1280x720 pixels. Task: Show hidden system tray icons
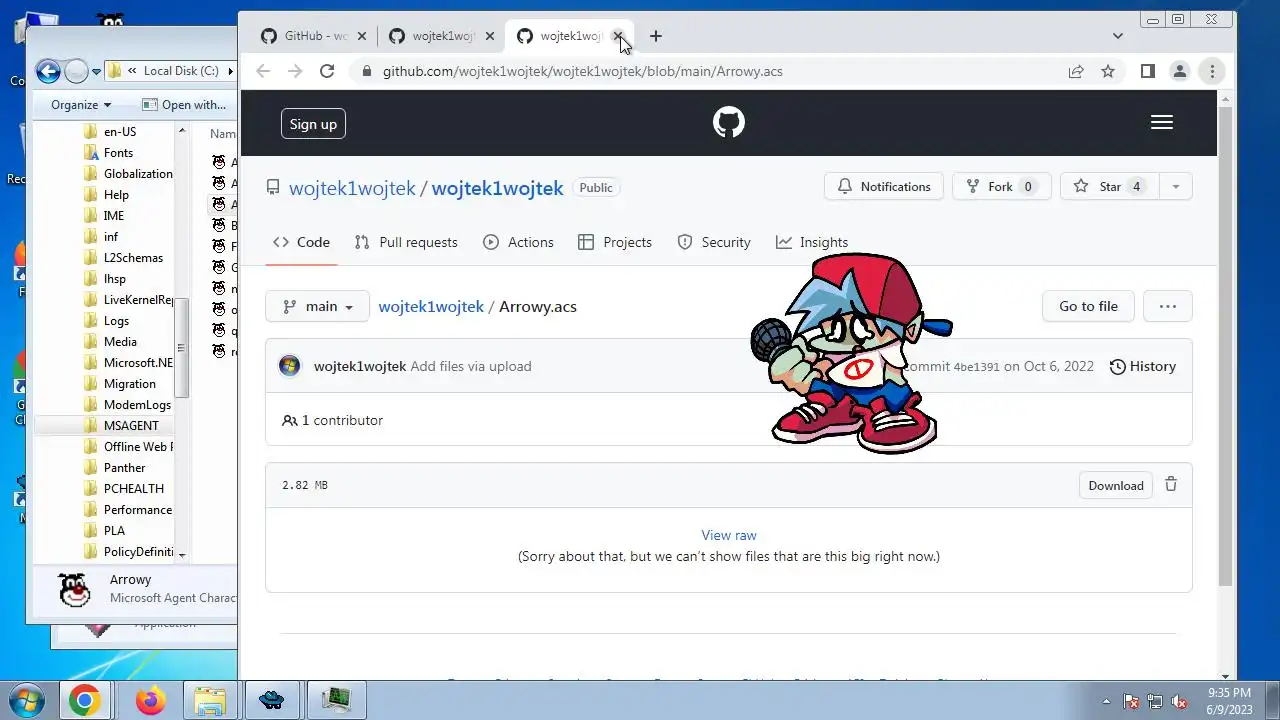coord(1106,702)
